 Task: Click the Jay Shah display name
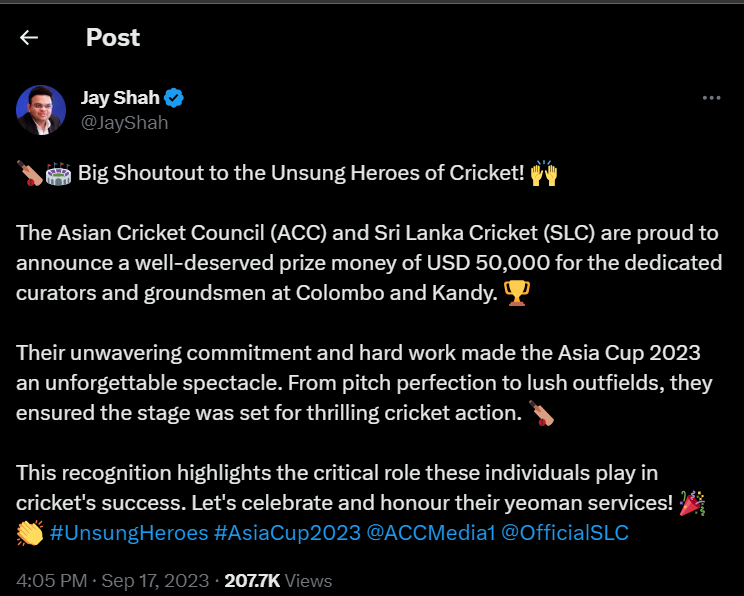(120, 98)
